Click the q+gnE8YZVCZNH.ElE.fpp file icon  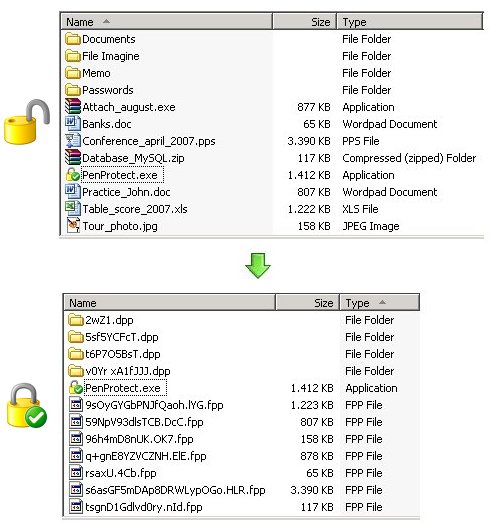[x=76, y=456]
